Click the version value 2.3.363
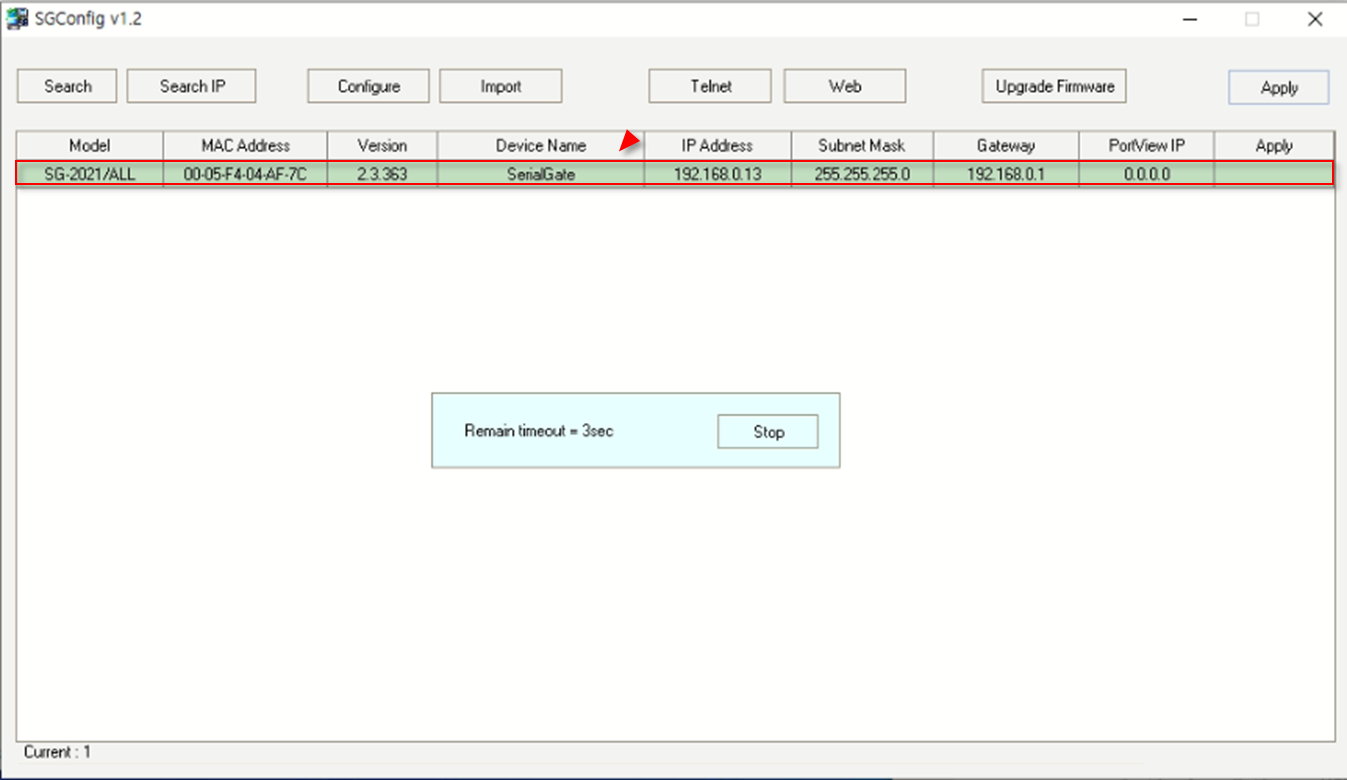 382,174
